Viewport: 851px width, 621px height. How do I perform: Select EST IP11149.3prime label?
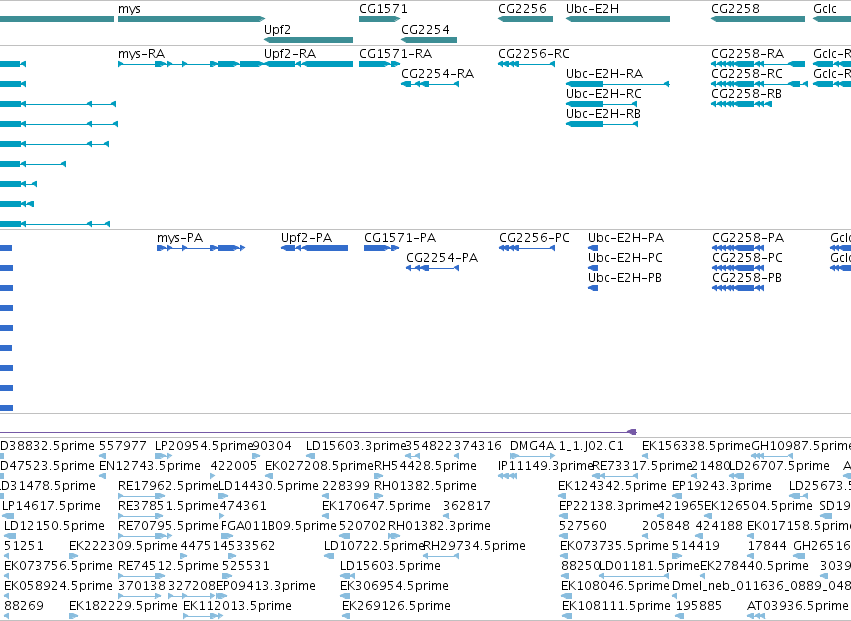pyautogui.click(x=545, y=466)
